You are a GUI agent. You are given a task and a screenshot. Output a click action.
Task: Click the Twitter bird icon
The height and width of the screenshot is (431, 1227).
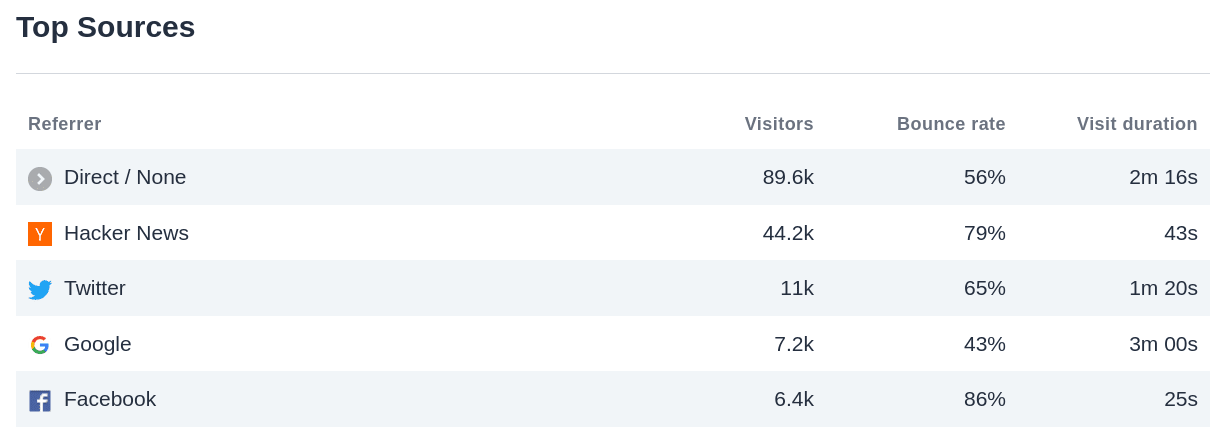coord(40,290)
